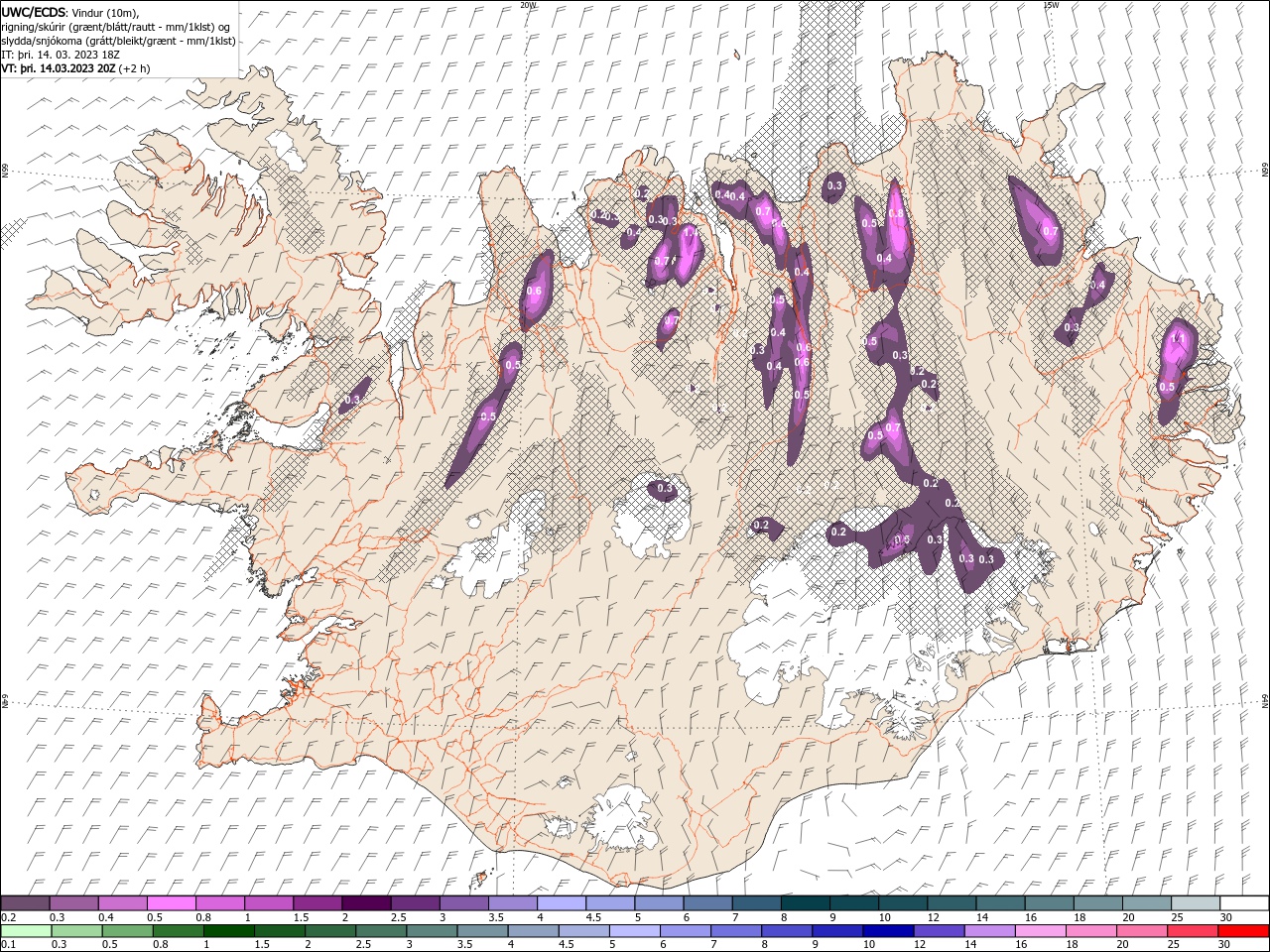
Task: Click the 'slydda/snjókoma (grátt/bleikt/grænt' description line
Action: tap(119, 41)
